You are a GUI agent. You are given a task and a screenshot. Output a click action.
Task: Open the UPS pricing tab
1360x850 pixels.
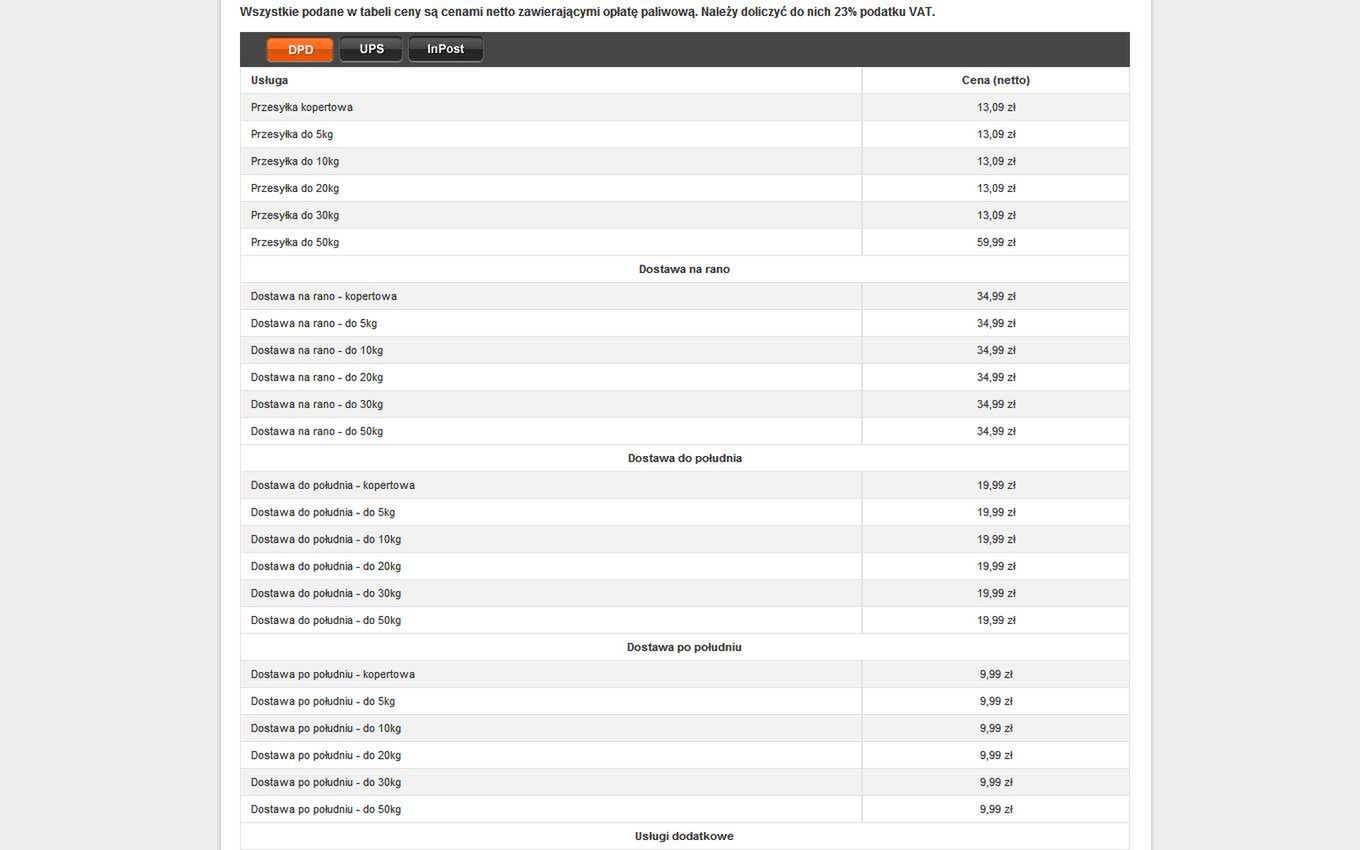(371, 49)
